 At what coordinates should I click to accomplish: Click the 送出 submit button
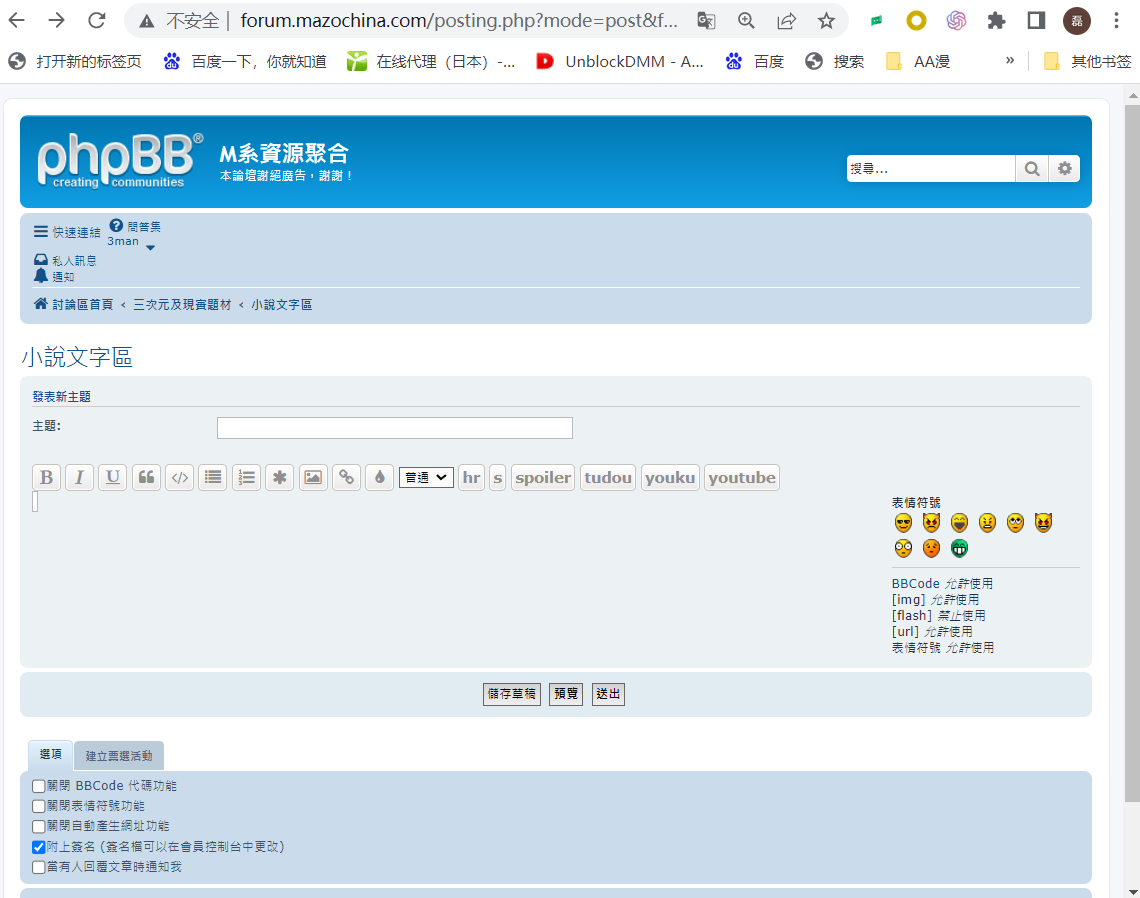[x=608, y=694]
